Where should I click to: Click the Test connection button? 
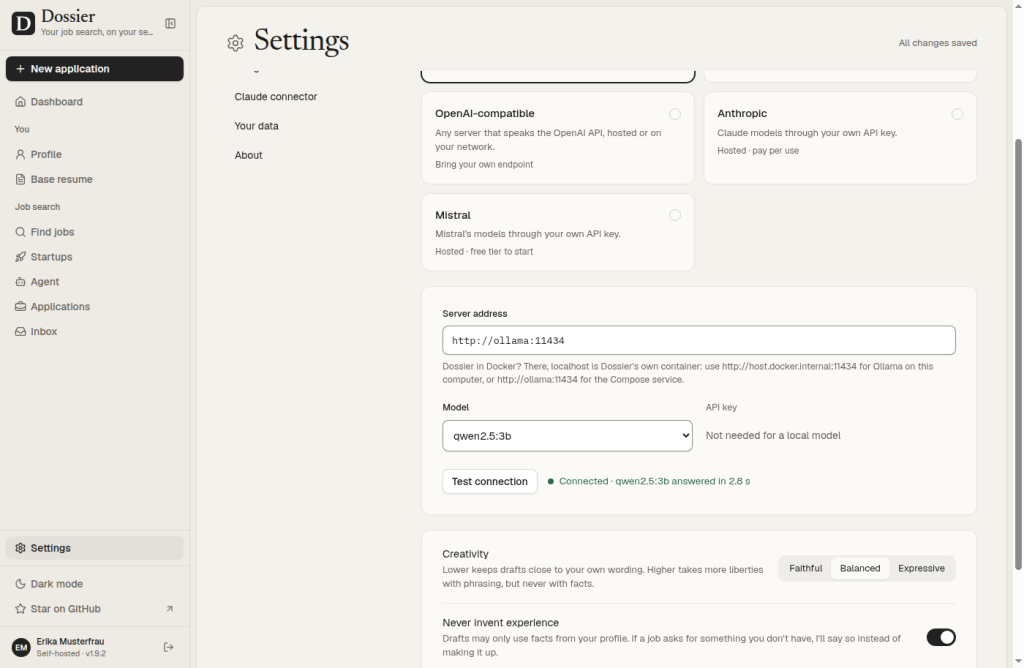[x=490, y=482]
